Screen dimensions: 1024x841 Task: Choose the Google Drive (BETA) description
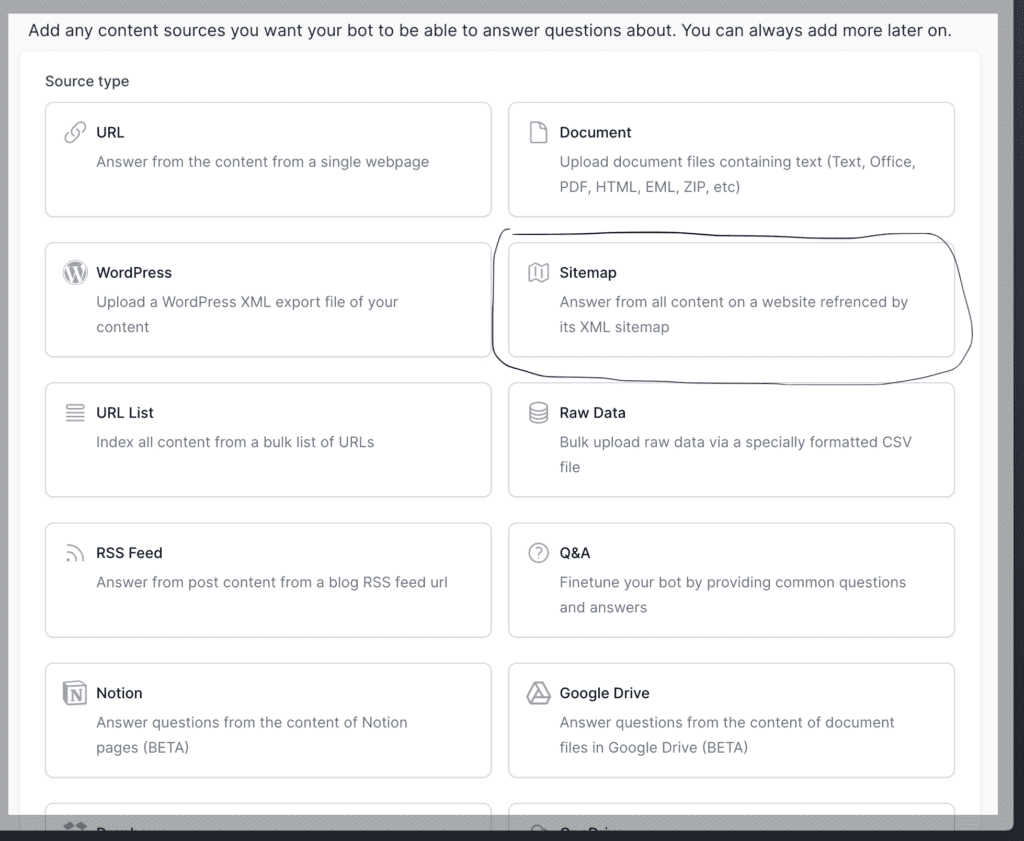pyautogui.click(x=726, y=734)
